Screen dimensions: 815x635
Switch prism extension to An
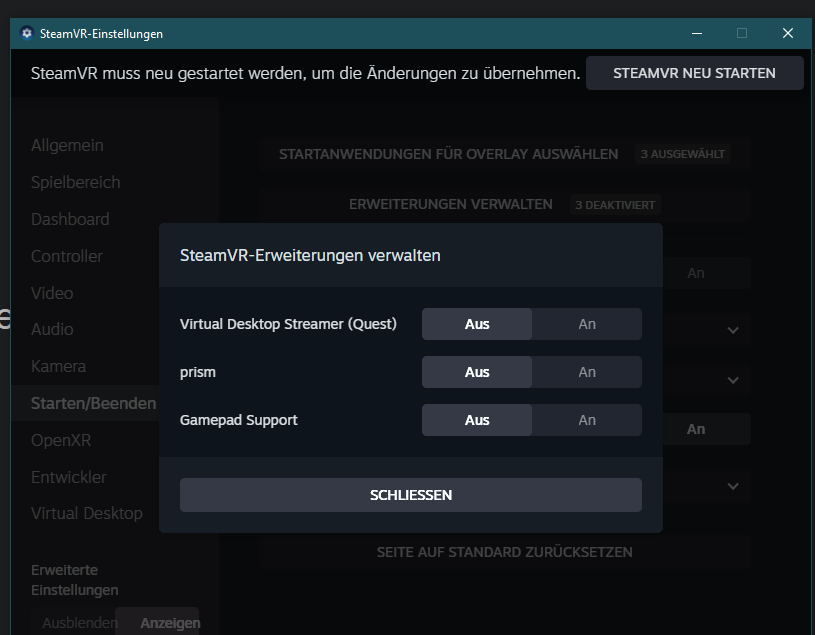coord(587,372)
